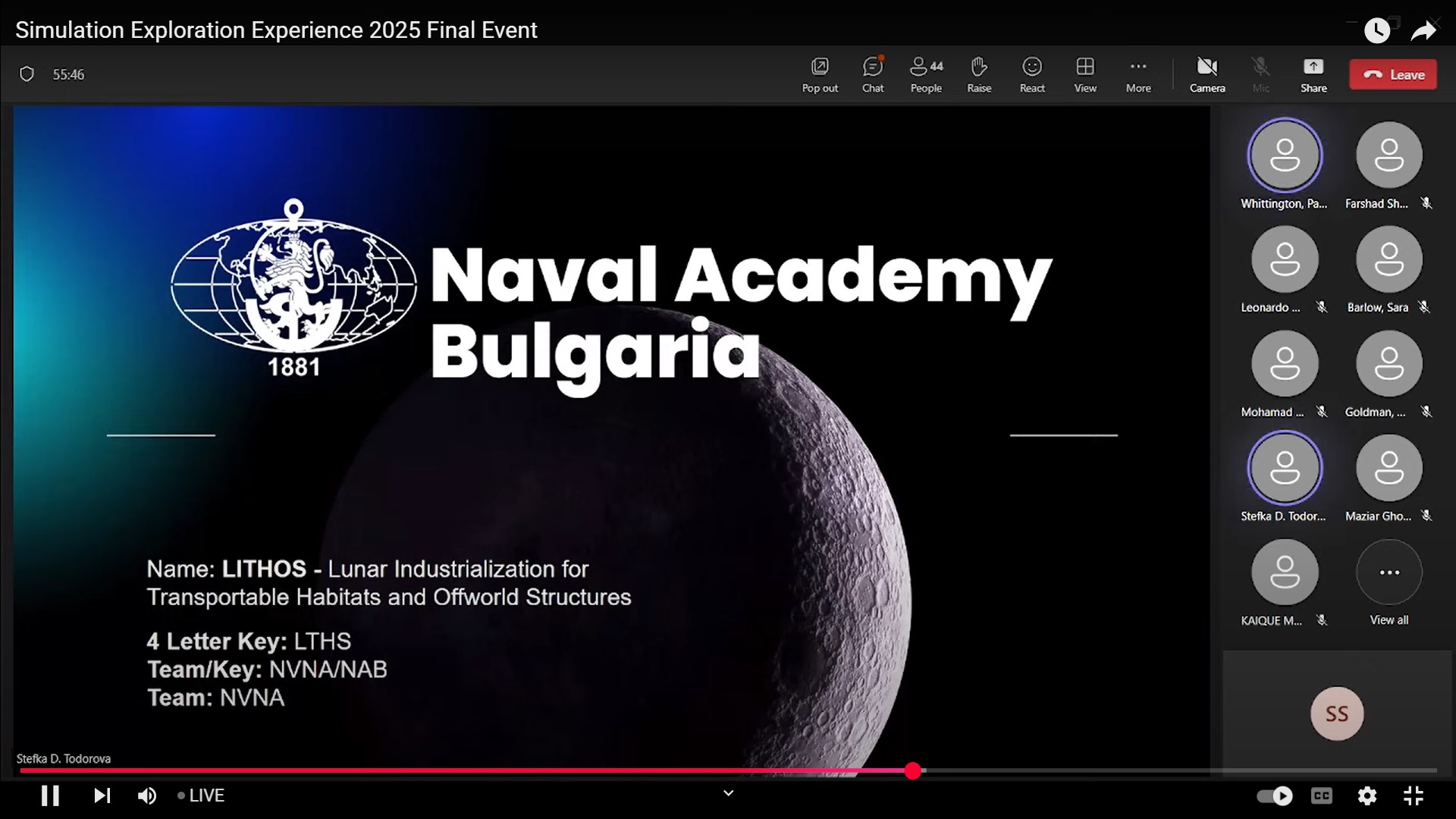Share the video via arrow icon
The height and width of the screenshot is (819, 1456).
tap(1423, 30)
